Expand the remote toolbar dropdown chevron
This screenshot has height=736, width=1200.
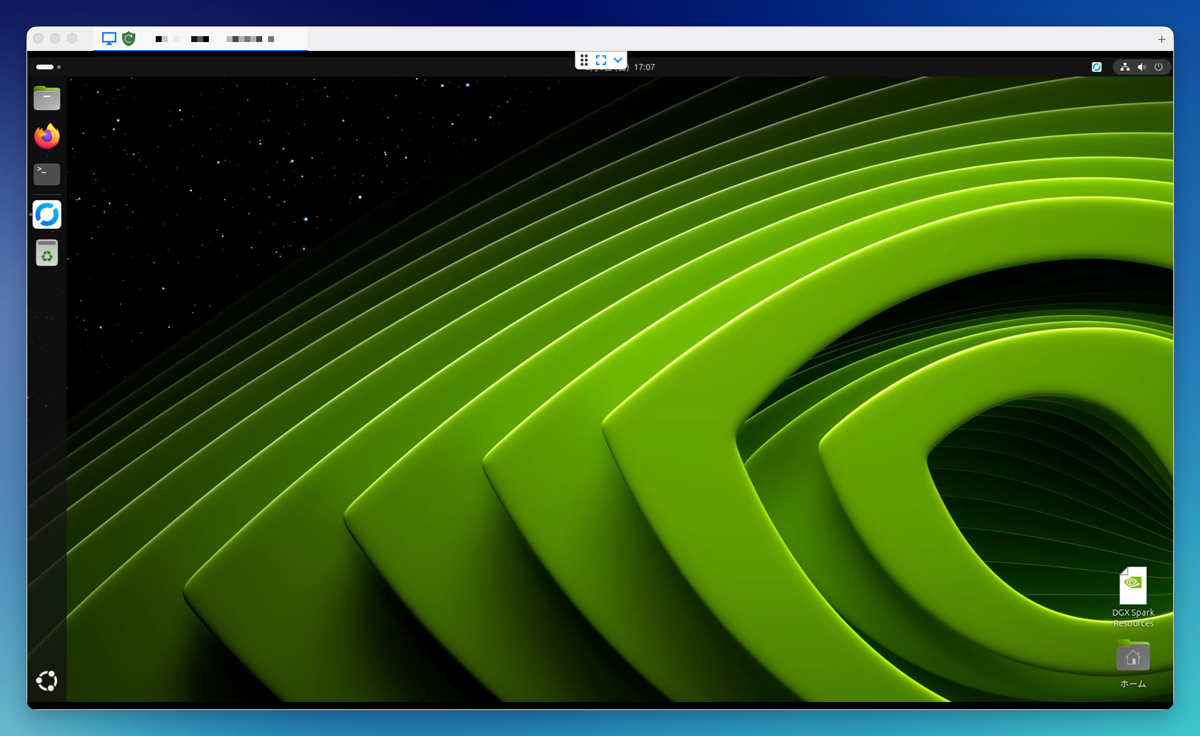(x=618, y=60)
